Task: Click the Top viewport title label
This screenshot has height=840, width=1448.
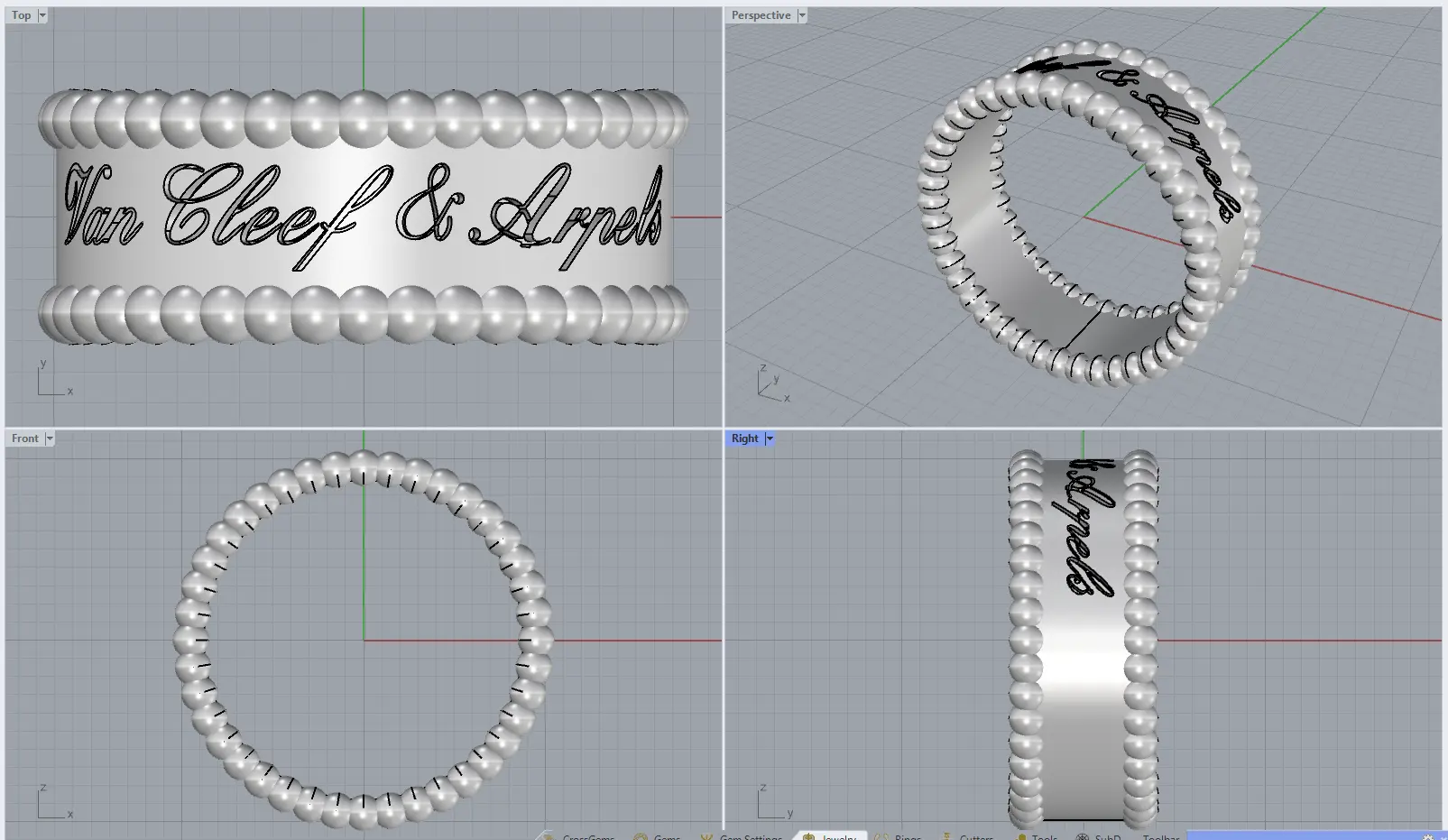Action: click(21, 15)
